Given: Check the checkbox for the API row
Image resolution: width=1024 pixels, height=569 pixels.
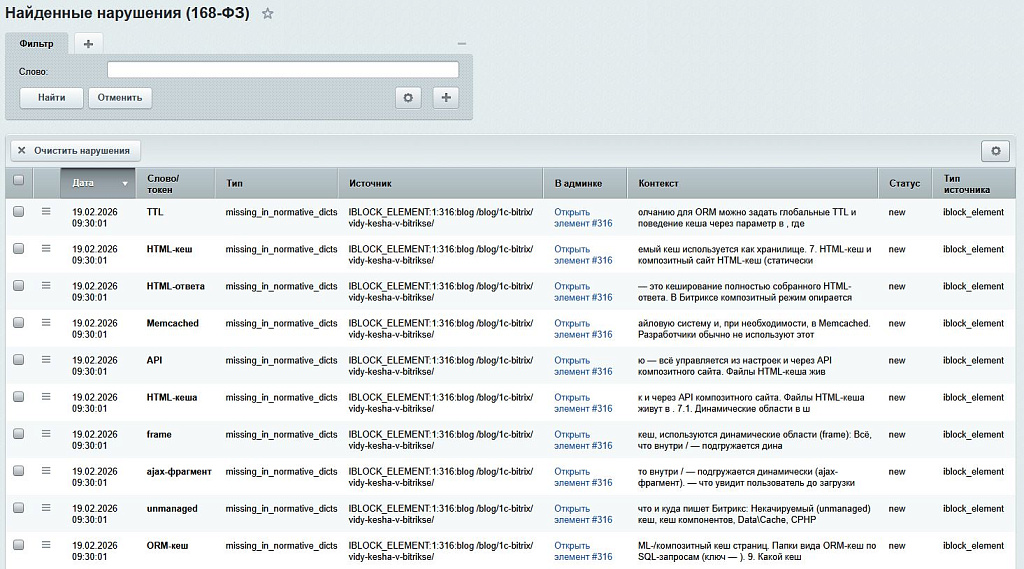Looking at the screenshot, I should click(18, 360).
